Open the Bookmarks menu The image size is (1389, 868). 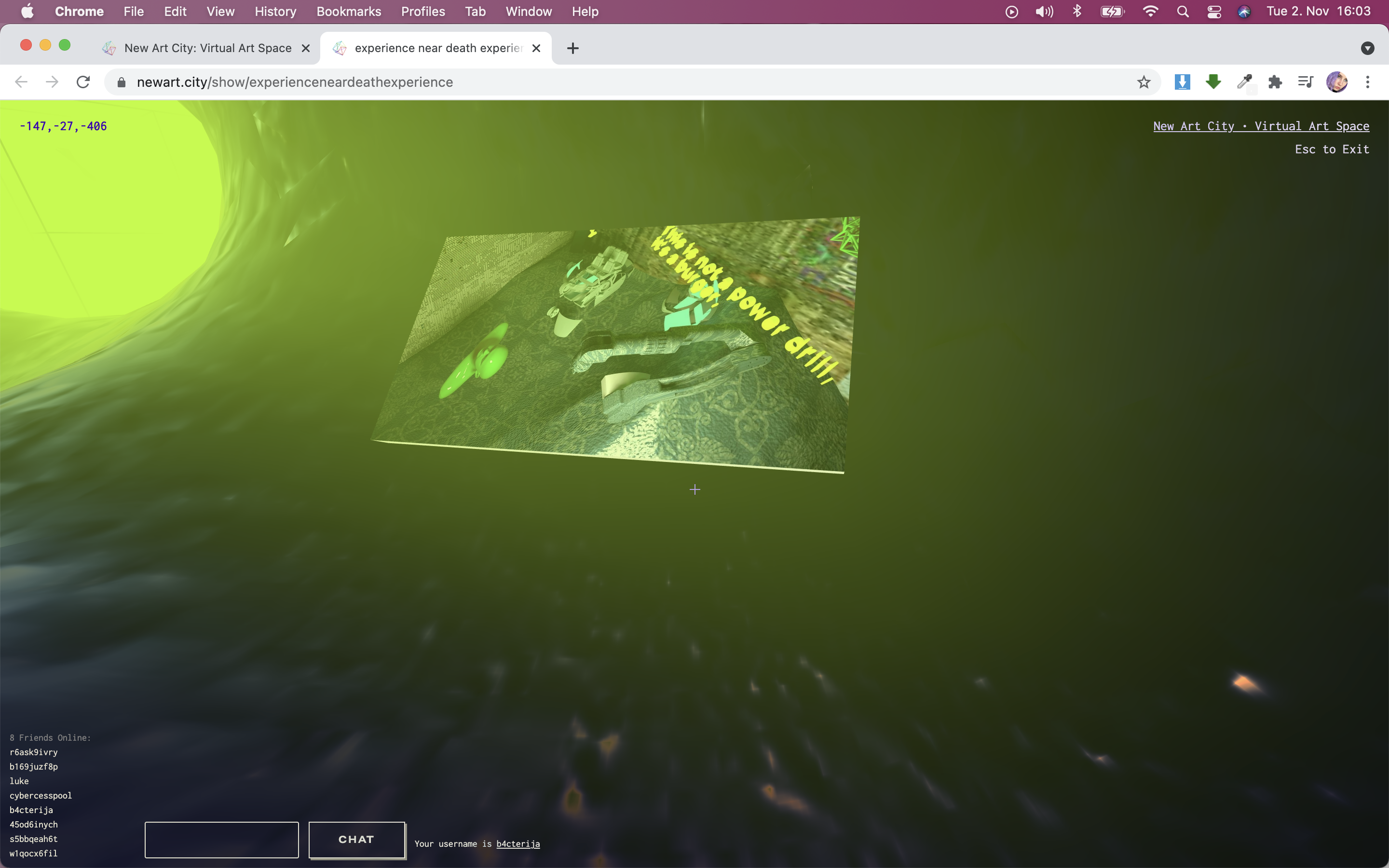click(x=348, y=12)
